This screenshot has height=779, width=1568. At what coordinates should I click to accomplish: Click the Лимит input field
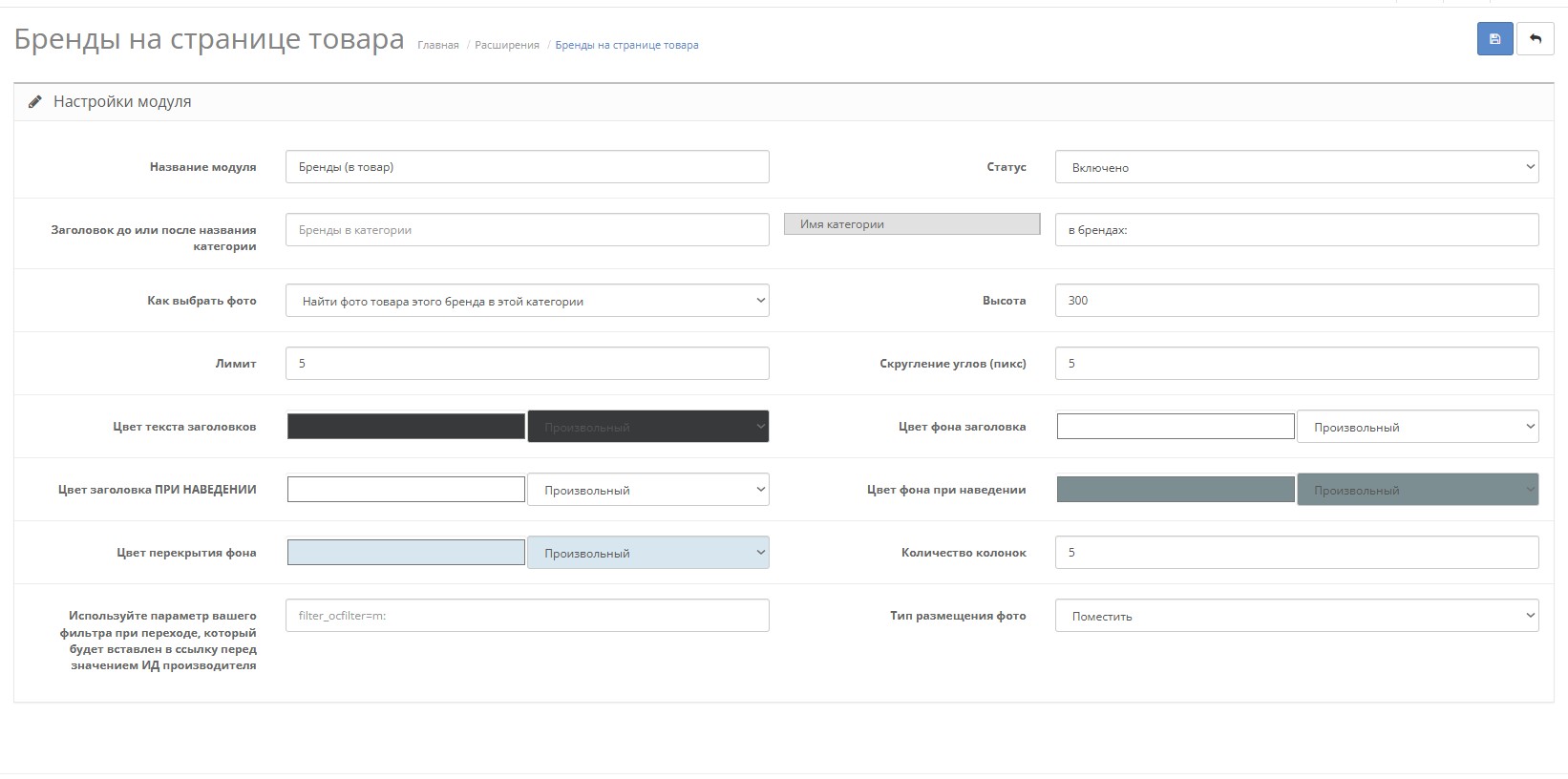(527, 363)
